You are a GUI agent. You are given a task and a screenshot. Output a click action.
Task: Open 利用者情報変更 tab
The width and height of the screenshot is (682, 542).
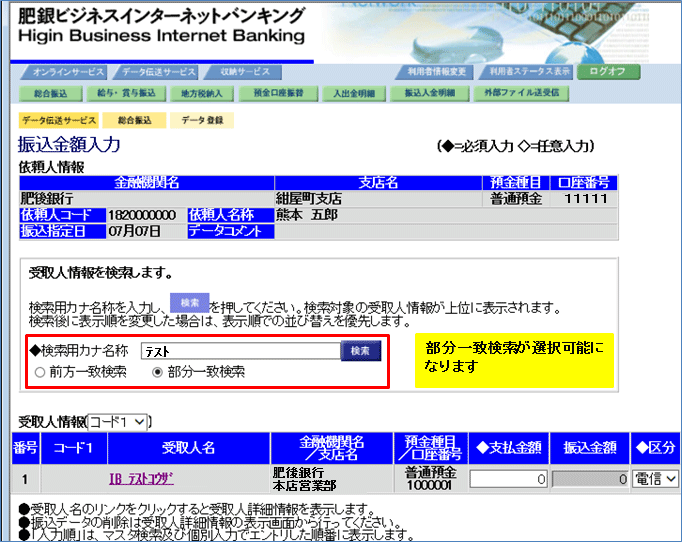click(x=437, y=72)
